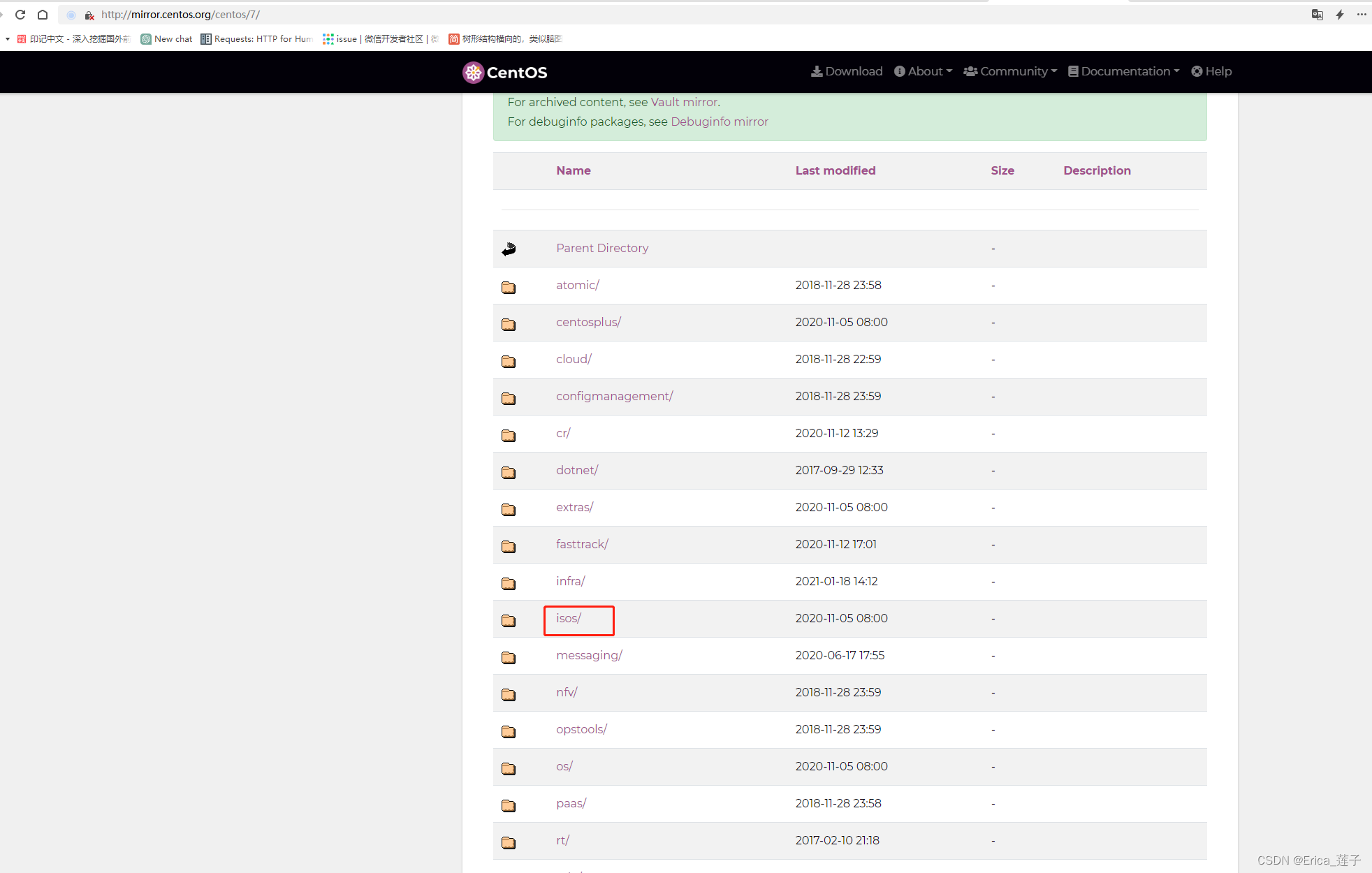Click the folder icon beside centosplus/
This screenshot has width=1372, height=873.
[x=509, y=324]
